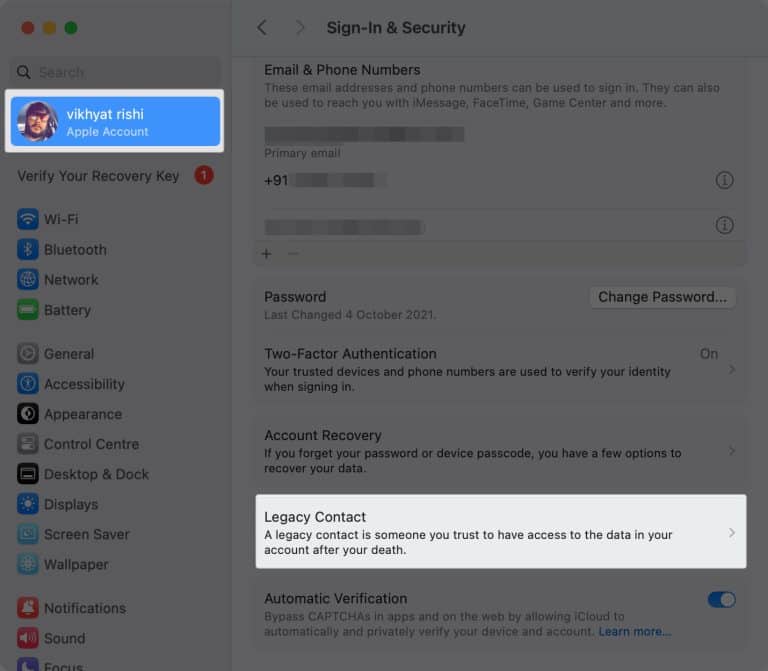Screen dimensions: 768x671
Task: Open the Displays icon in sidebar
Action: 28,504
